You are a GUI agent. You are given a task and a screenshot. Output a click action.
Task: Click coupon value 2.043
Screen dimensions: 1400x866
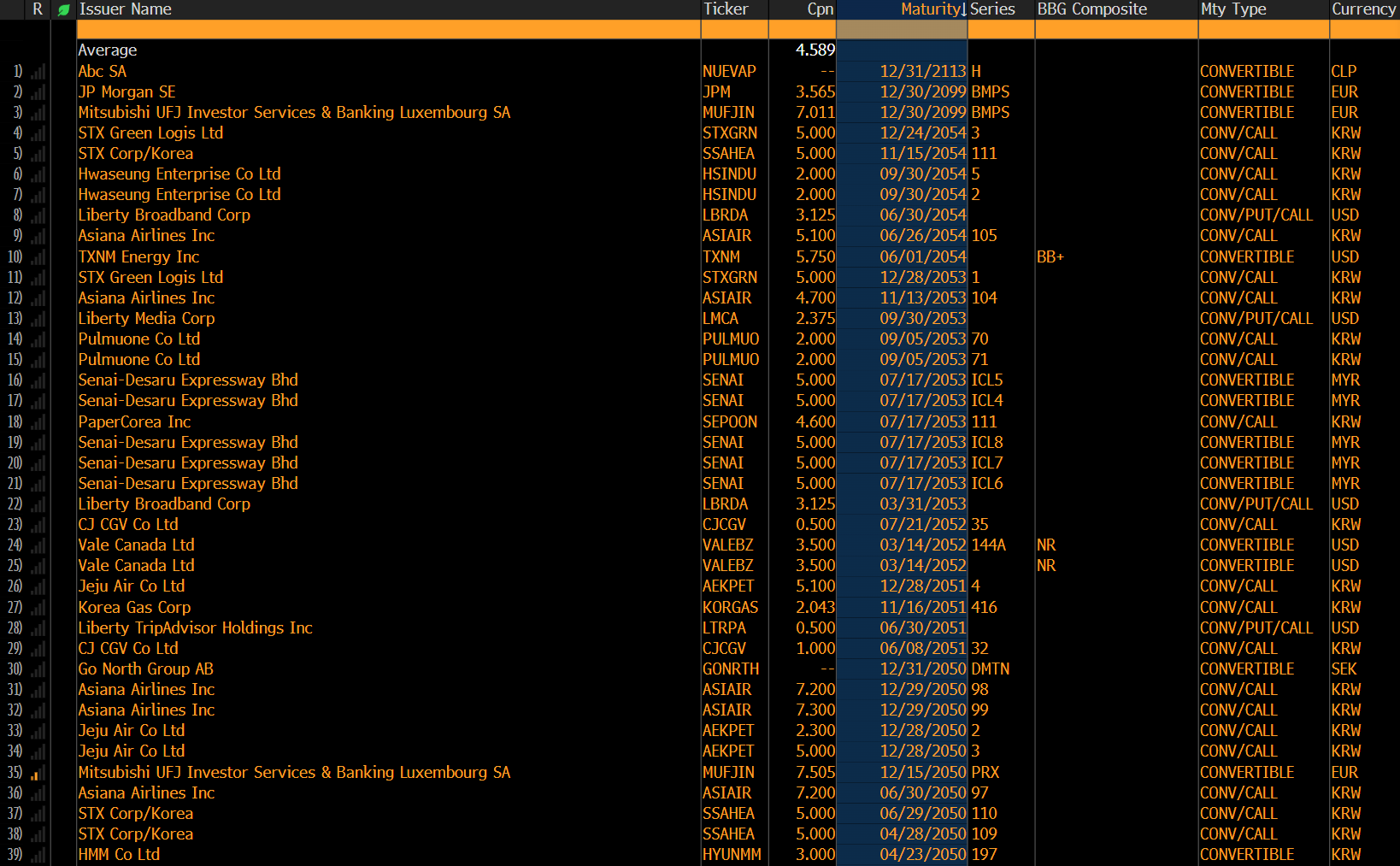[815, 608]
